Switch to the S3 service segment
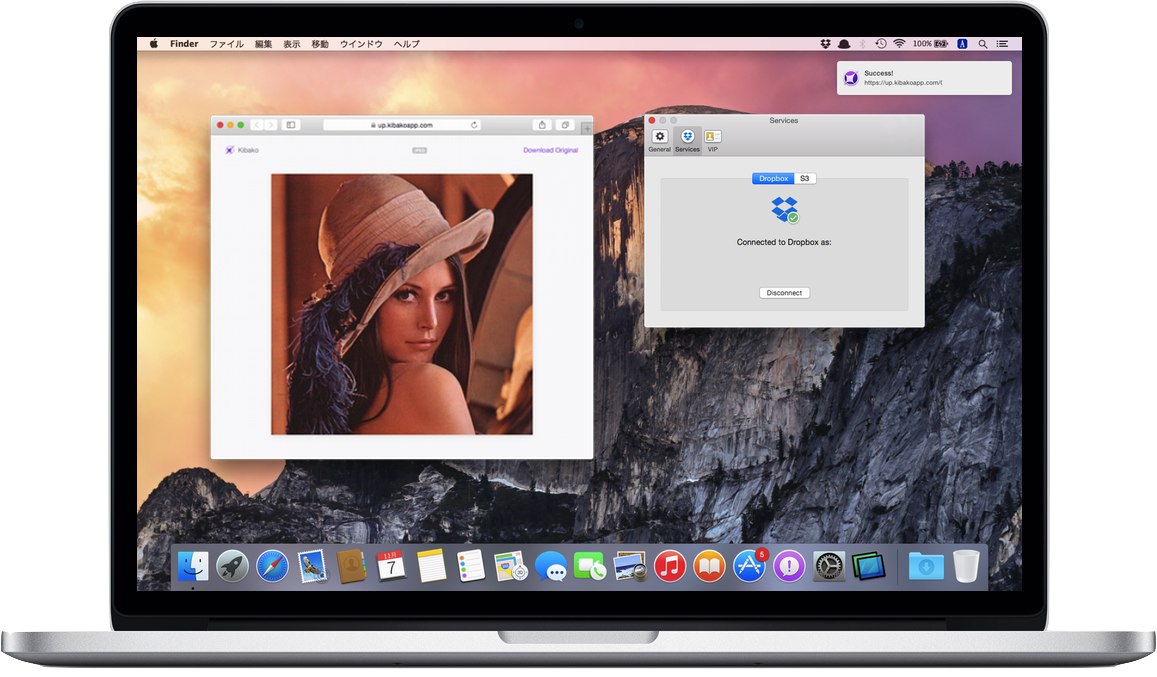The width and height of the screenshot is (1157, 677). point(805,179)
